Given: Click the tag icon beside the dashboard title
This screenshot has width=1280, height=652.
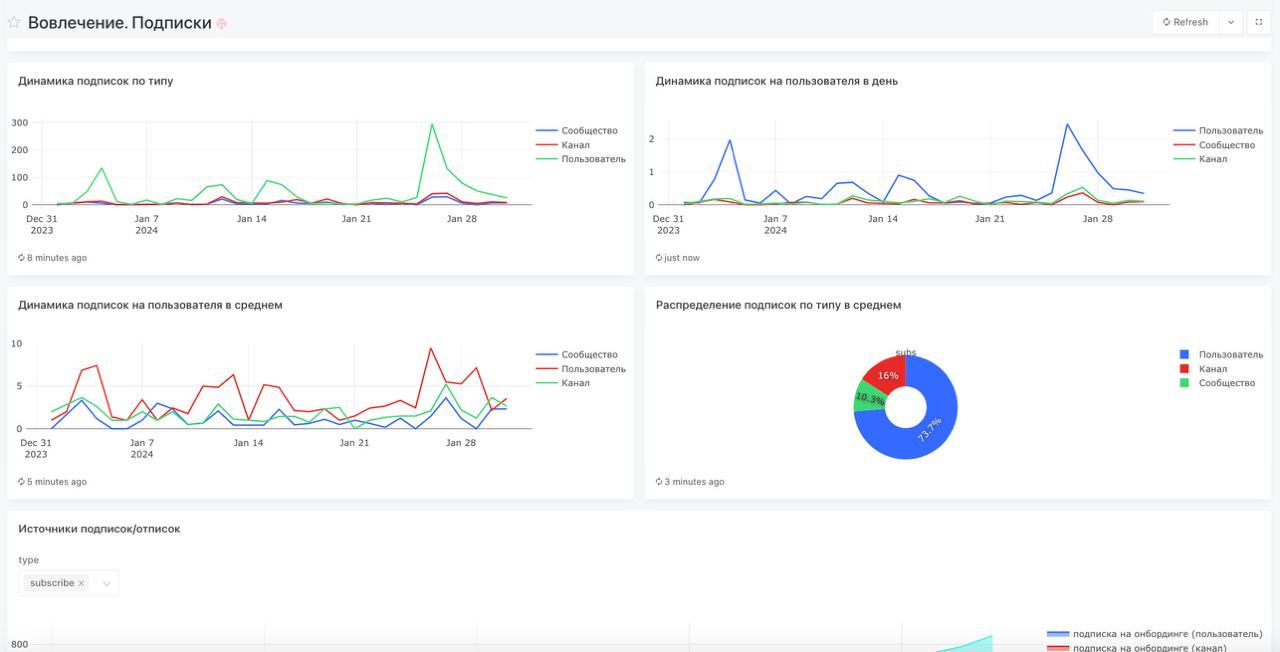Looking at the screenshot, I should tap(222, 23).
